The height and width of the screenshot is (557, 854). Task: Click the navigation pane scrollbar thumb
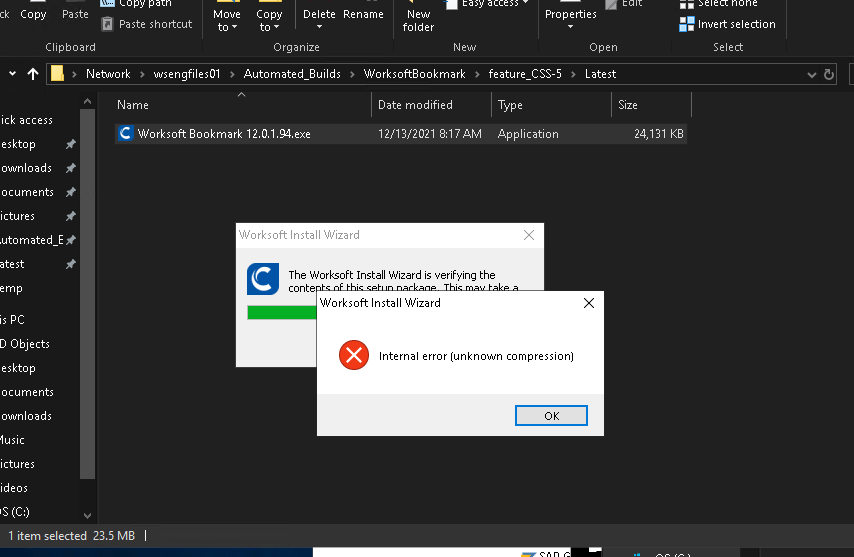coord(87,294)
